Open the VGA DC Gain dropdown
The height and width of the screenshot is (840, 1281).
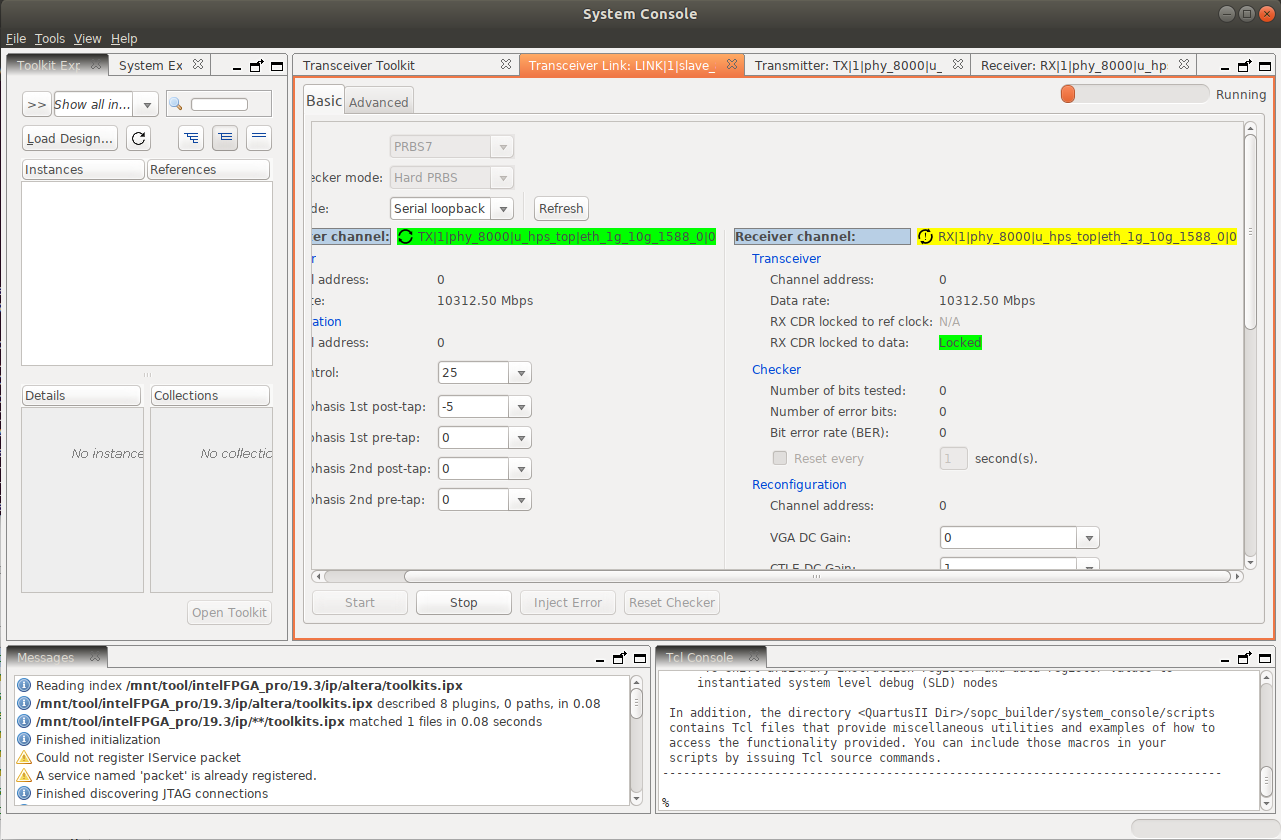1088,537
